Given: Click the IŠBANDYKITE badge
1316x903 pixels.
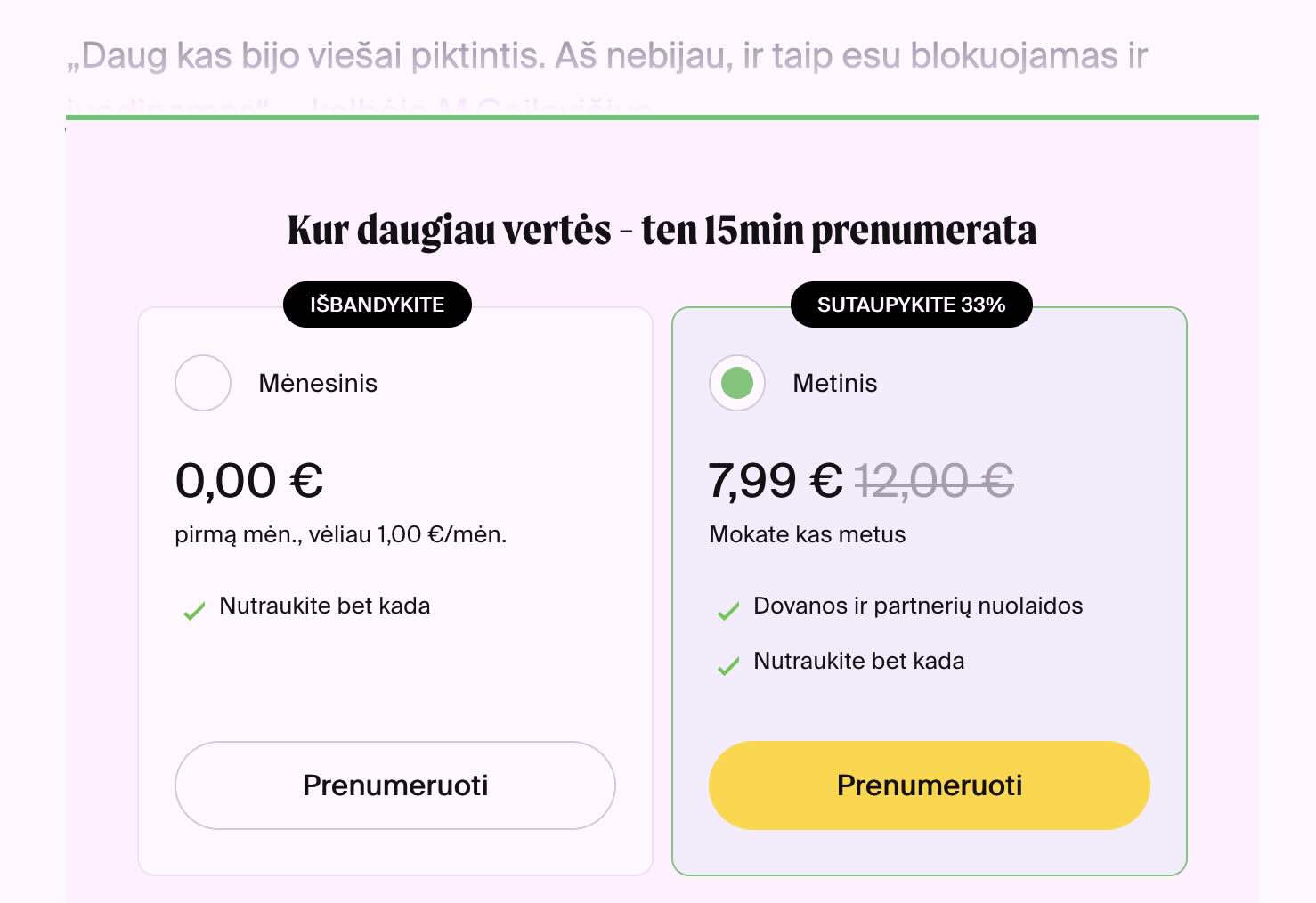Looking at the screenshot, I should [x=378, y=305].
